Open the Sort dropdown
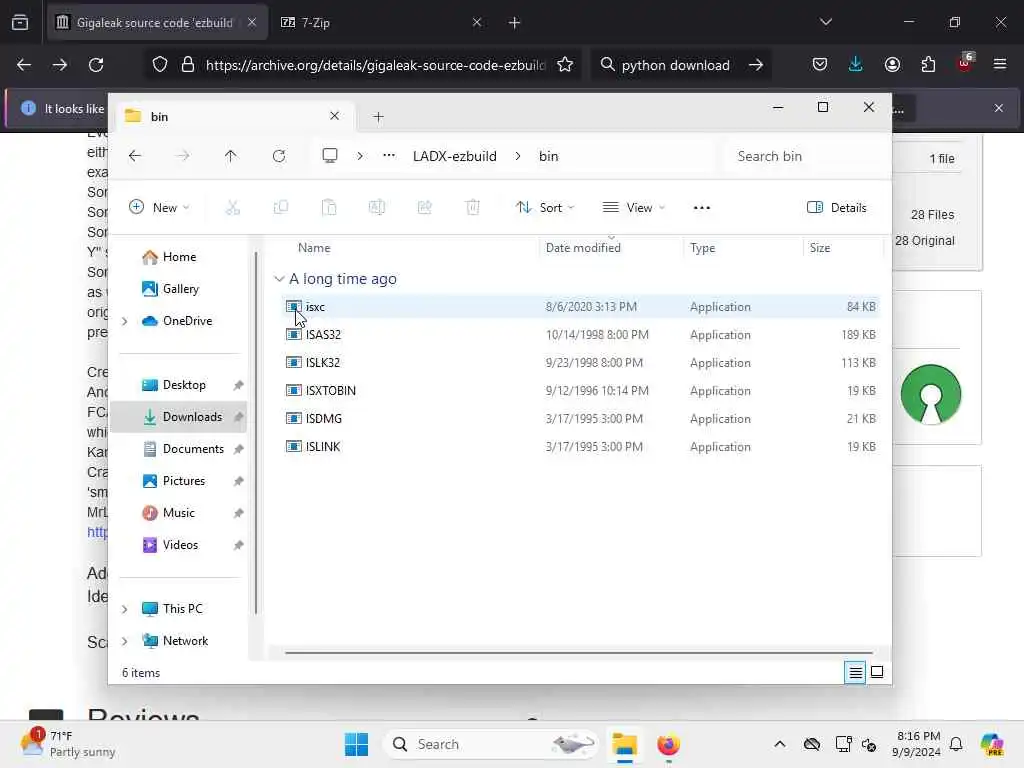1024x768 pixels. coord(545,208)
